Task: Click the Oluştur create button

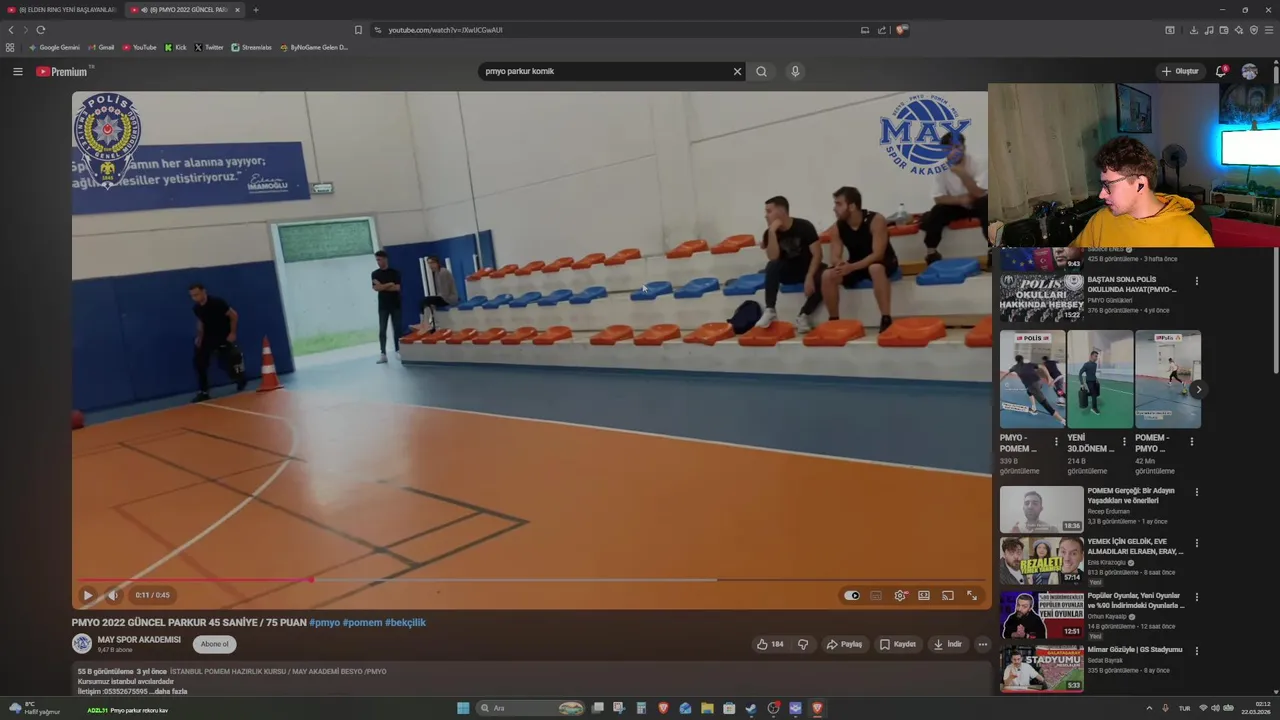Action: coord(1180,71)
